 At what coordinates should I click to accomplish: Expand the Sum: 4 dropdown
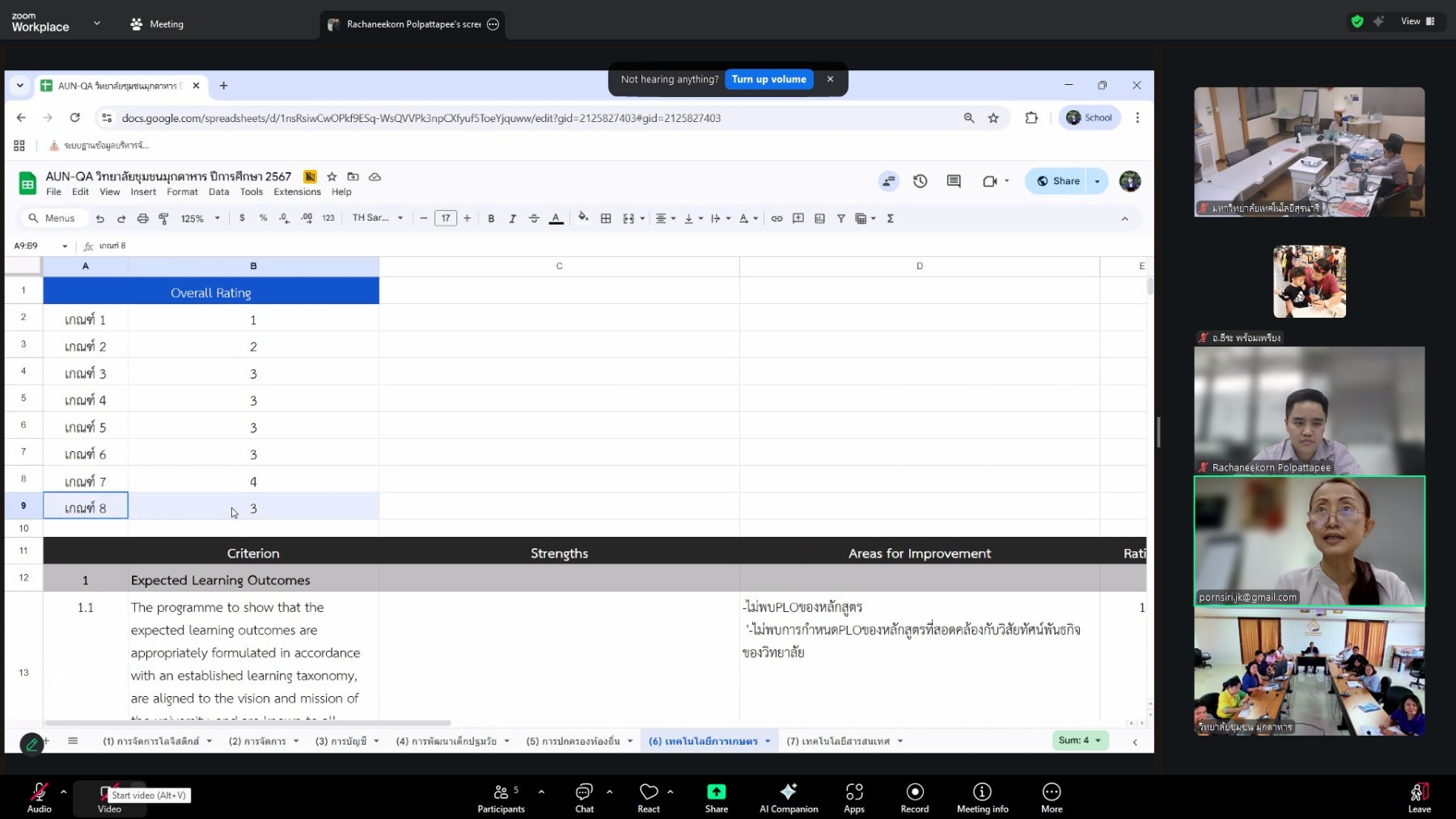[x=1080, y=740]
